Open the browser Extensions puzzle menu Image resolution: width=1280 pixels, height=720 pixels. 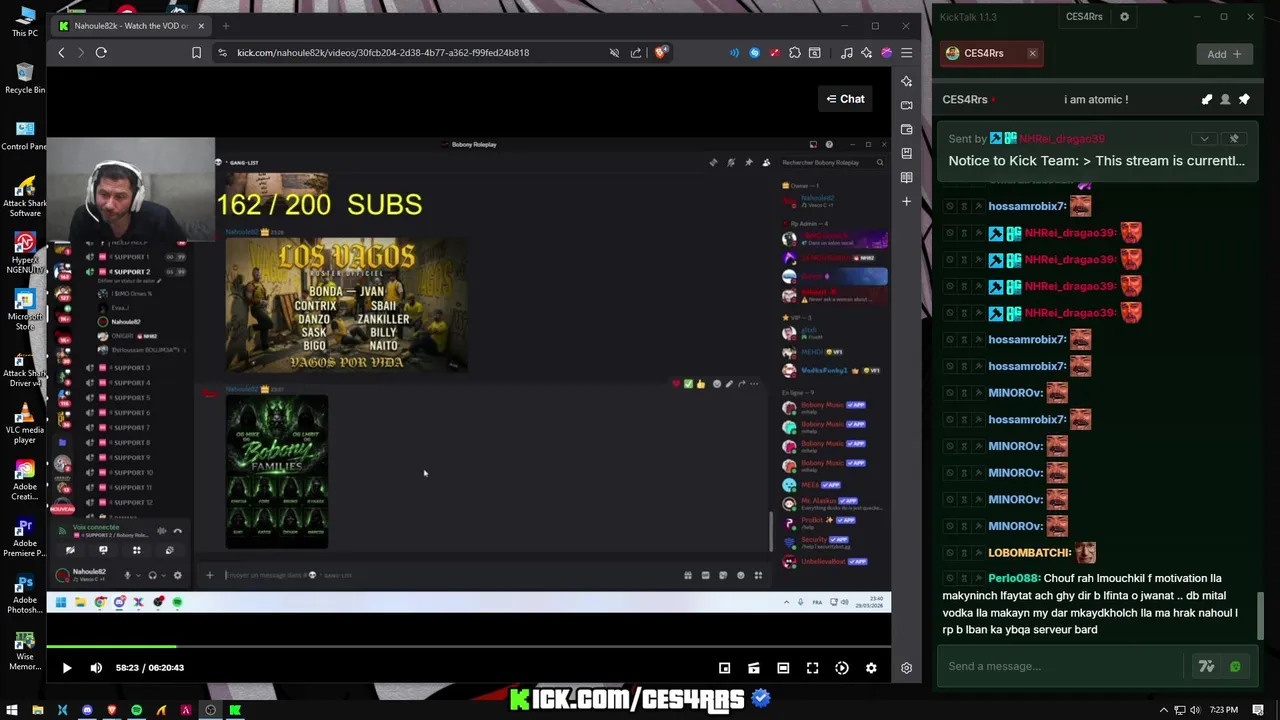pyautogui.click(x=794, y=53)
